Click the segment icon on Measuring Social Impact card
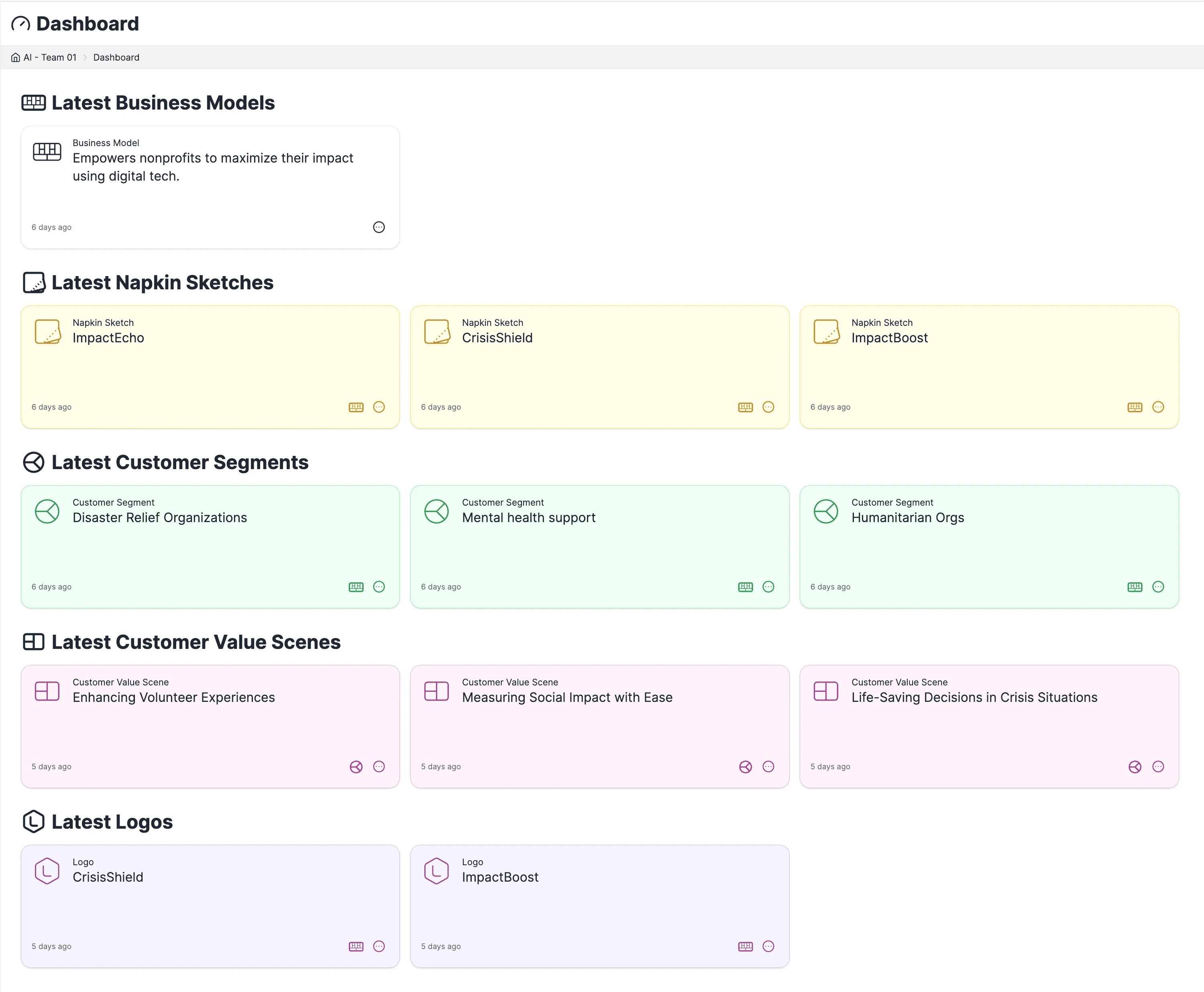 tap(745, 767)
